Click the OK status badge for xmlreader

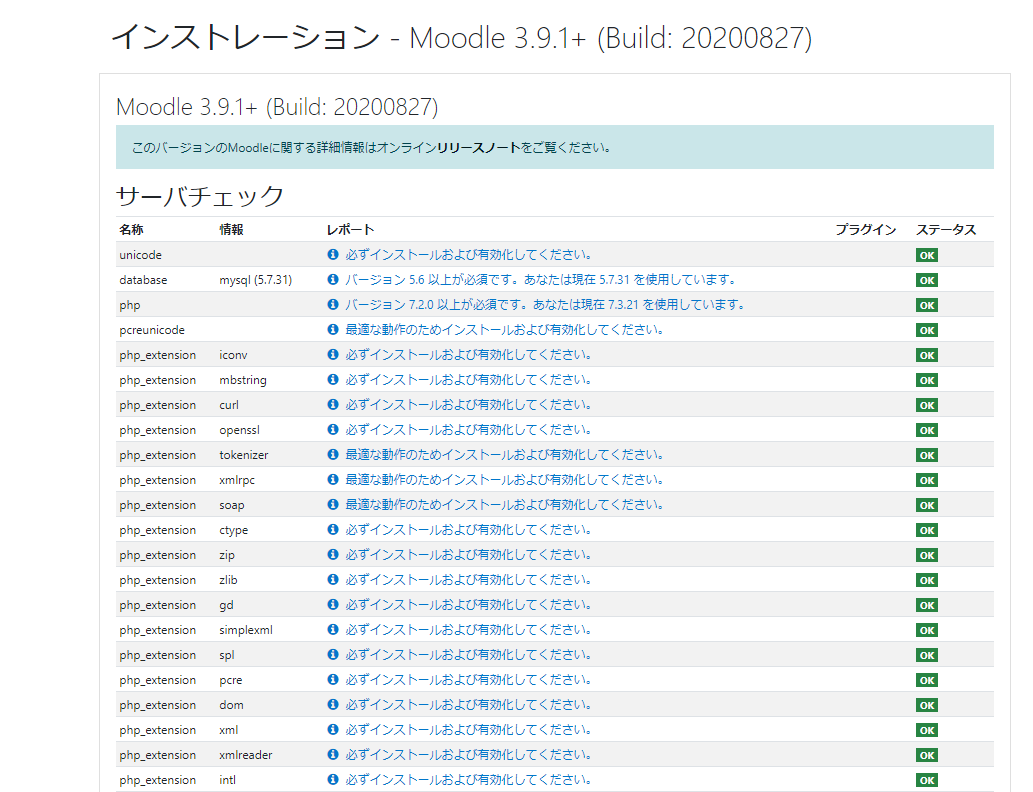926,756
